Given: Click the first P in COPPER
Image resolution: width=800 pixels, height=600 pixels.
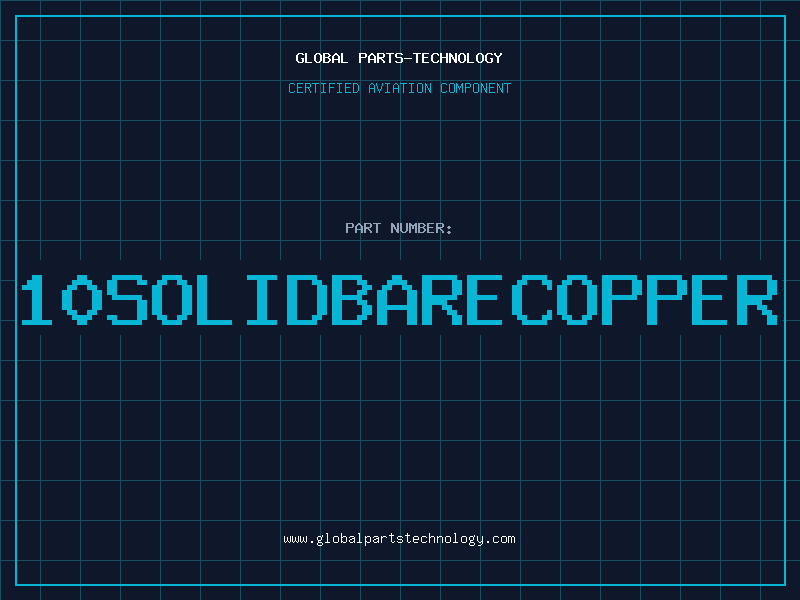Looking at the screenshot, I should [622, 299].
